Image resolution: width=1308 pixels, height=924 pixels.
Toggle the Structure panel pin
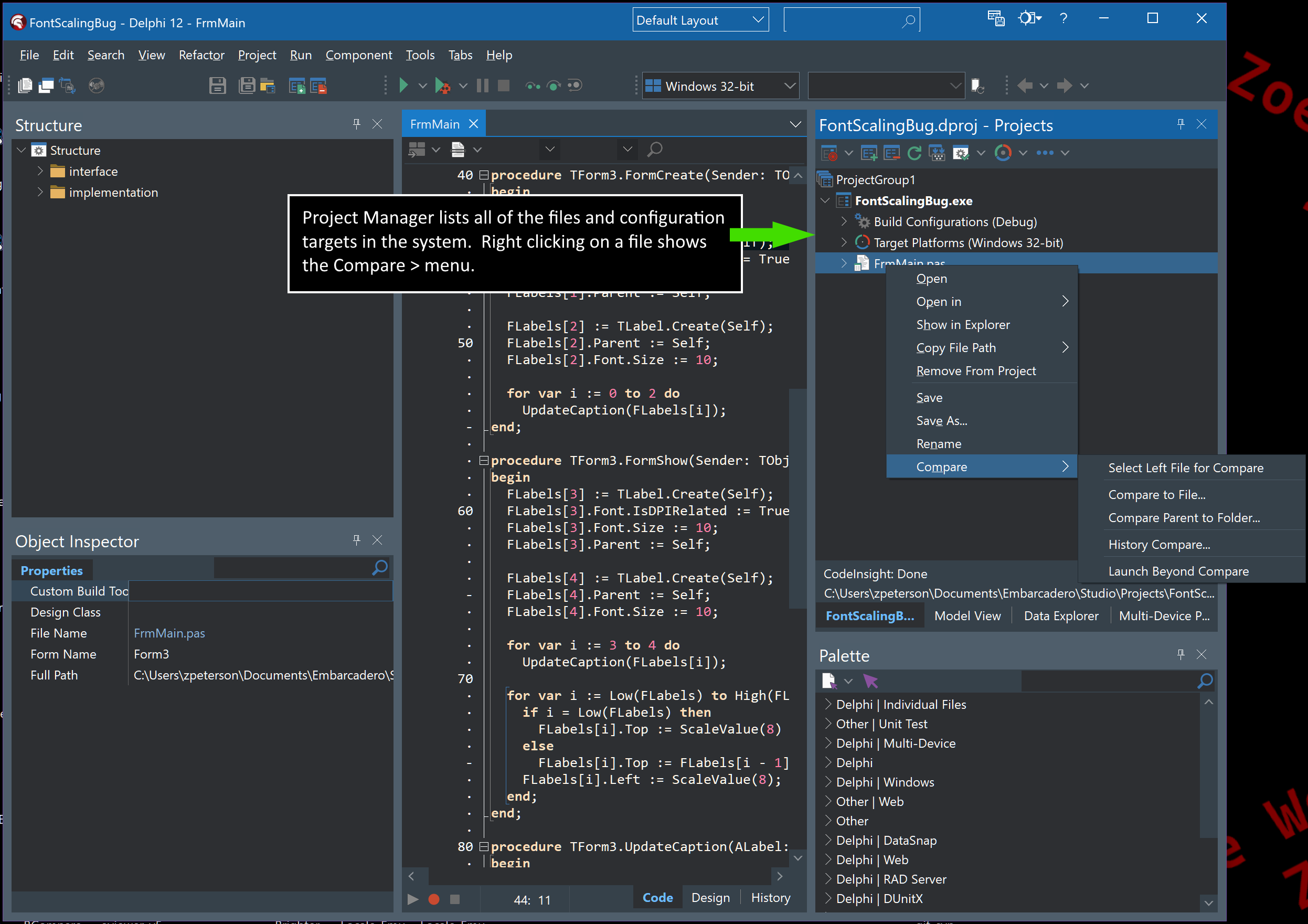pos(357,124)
